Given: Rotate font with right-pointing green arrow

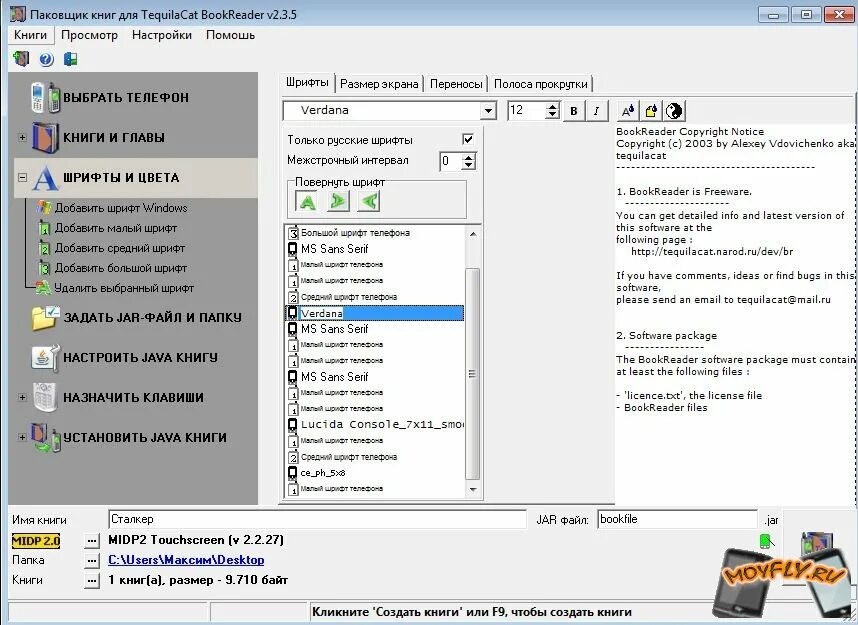Looking at the screenshot, I should pyautogui.click(x=338, y=202).
